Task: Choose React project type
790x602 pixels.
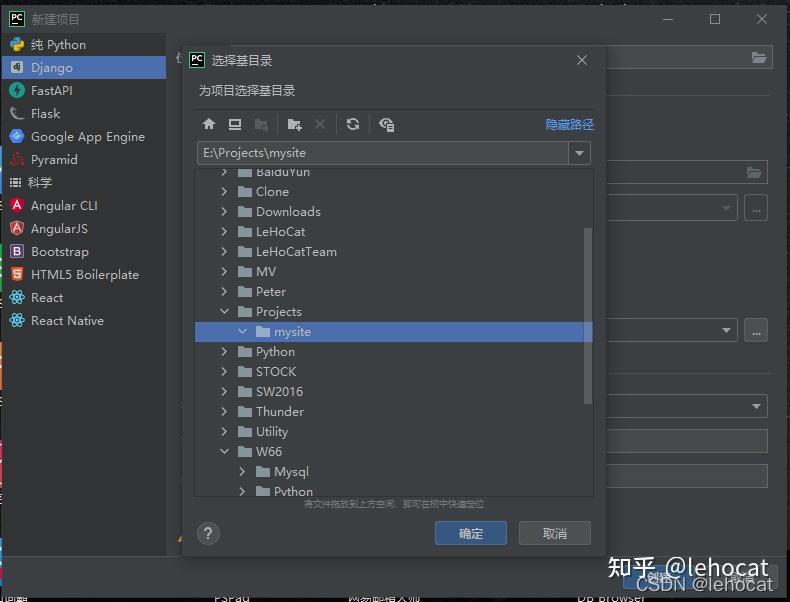Action: [x=84, y=298]
